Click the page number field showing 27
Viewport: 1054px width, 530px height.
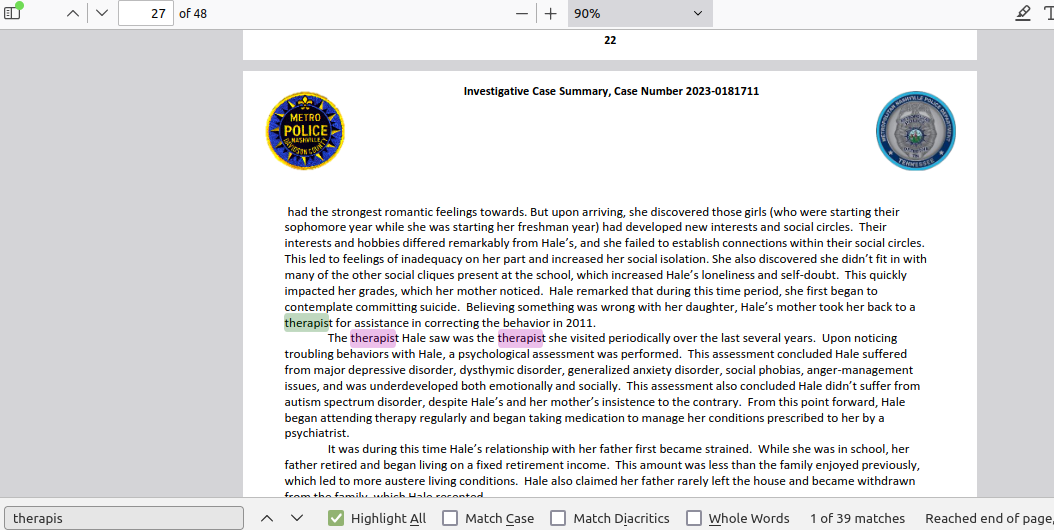(x=146, y=13)
